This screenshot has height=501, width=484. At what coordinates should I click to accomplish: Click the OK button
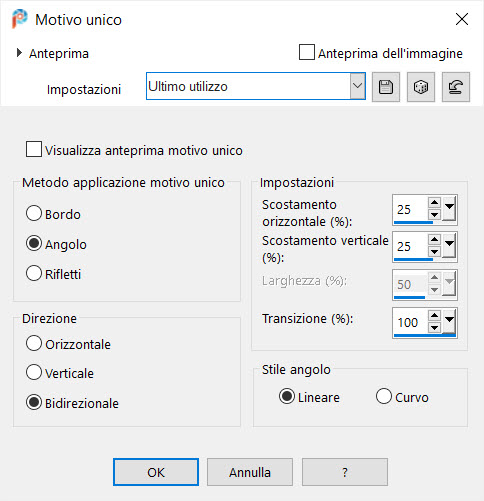[x=156, y=472]
